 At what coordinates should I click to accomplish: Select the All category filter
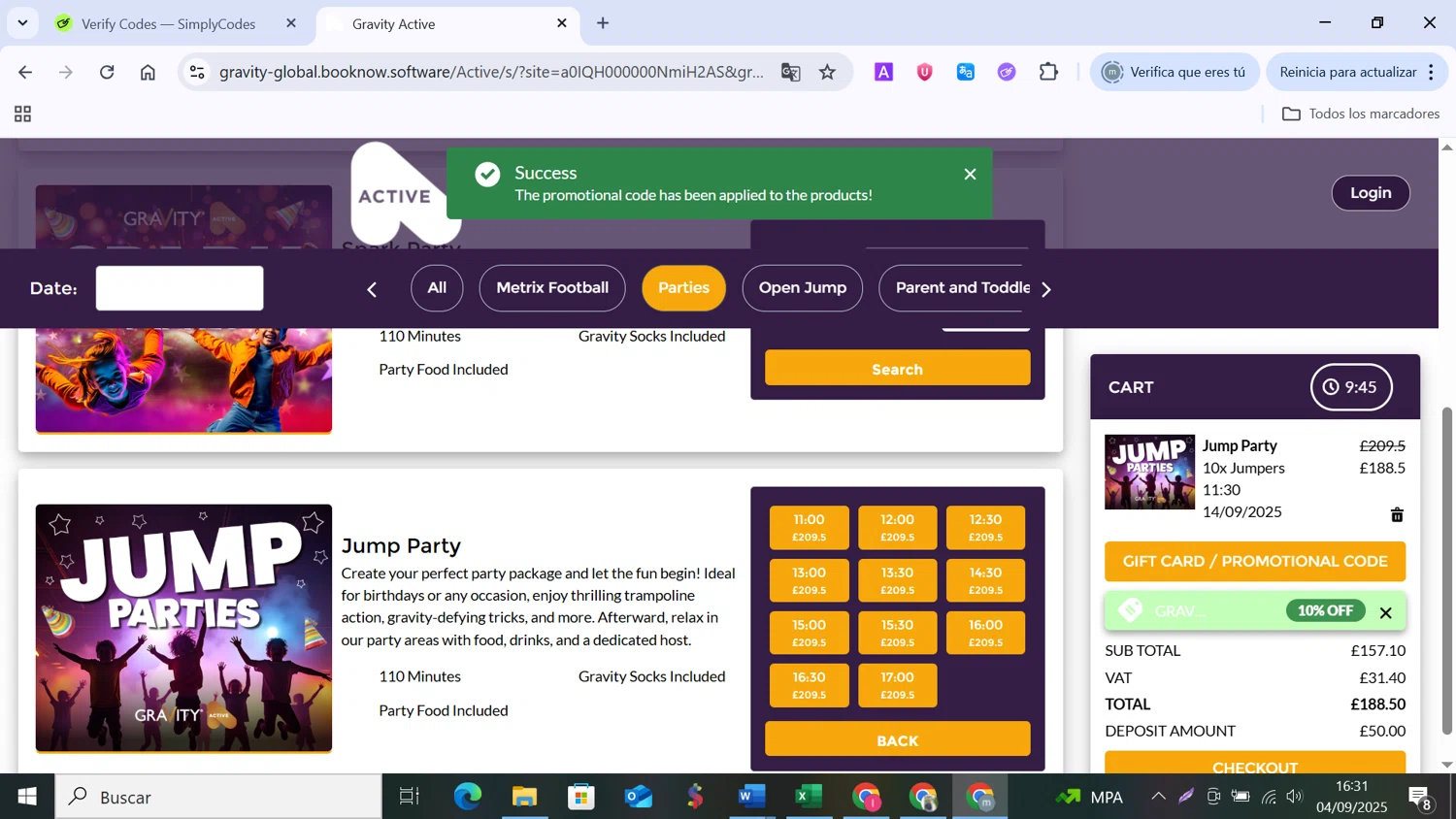click(437, 288)
